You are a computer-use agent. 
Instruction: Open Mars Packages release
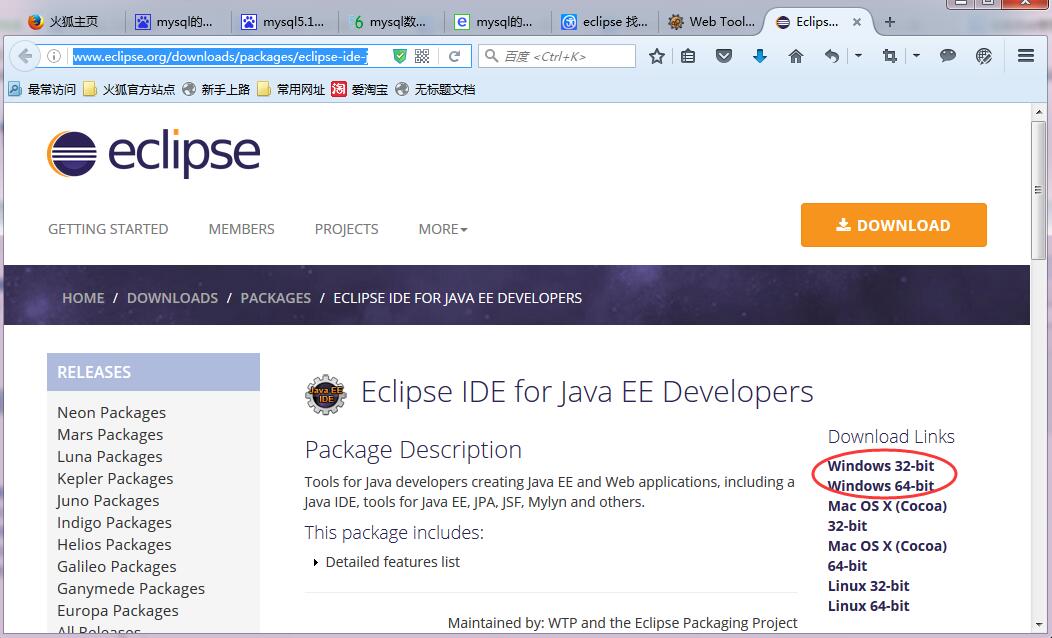pyautogui.click(x=110, y=435)
